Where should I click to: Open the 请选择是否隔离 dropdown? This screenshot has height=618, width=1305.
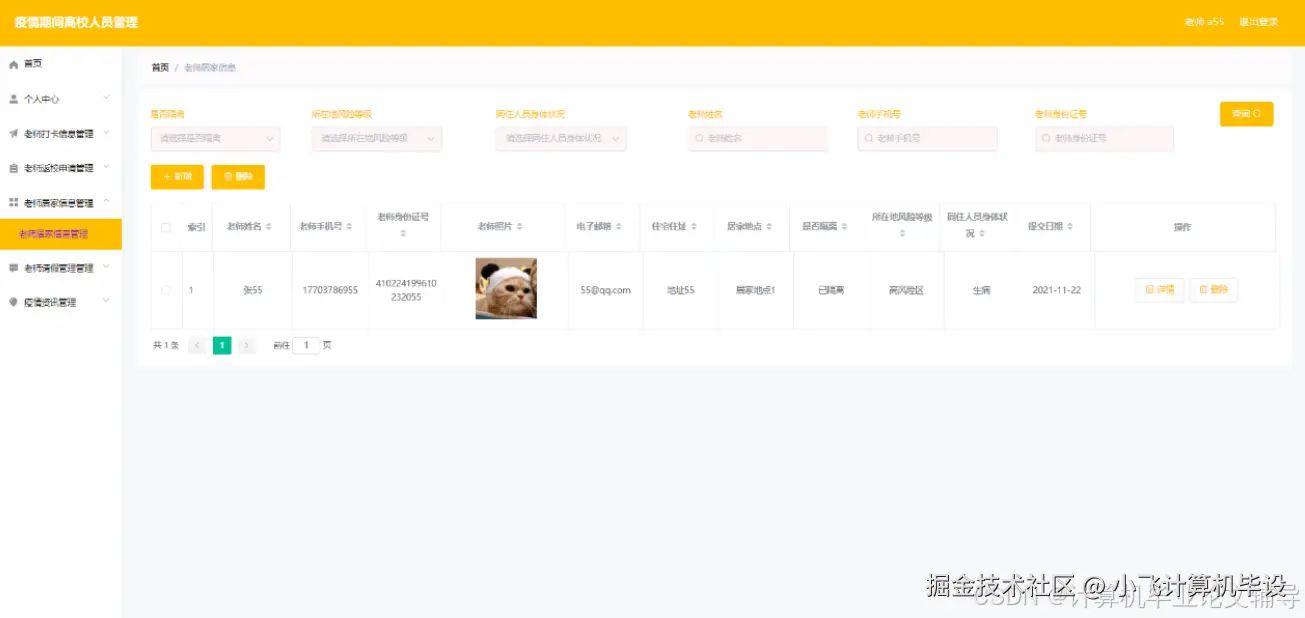[x=215, y=138]
